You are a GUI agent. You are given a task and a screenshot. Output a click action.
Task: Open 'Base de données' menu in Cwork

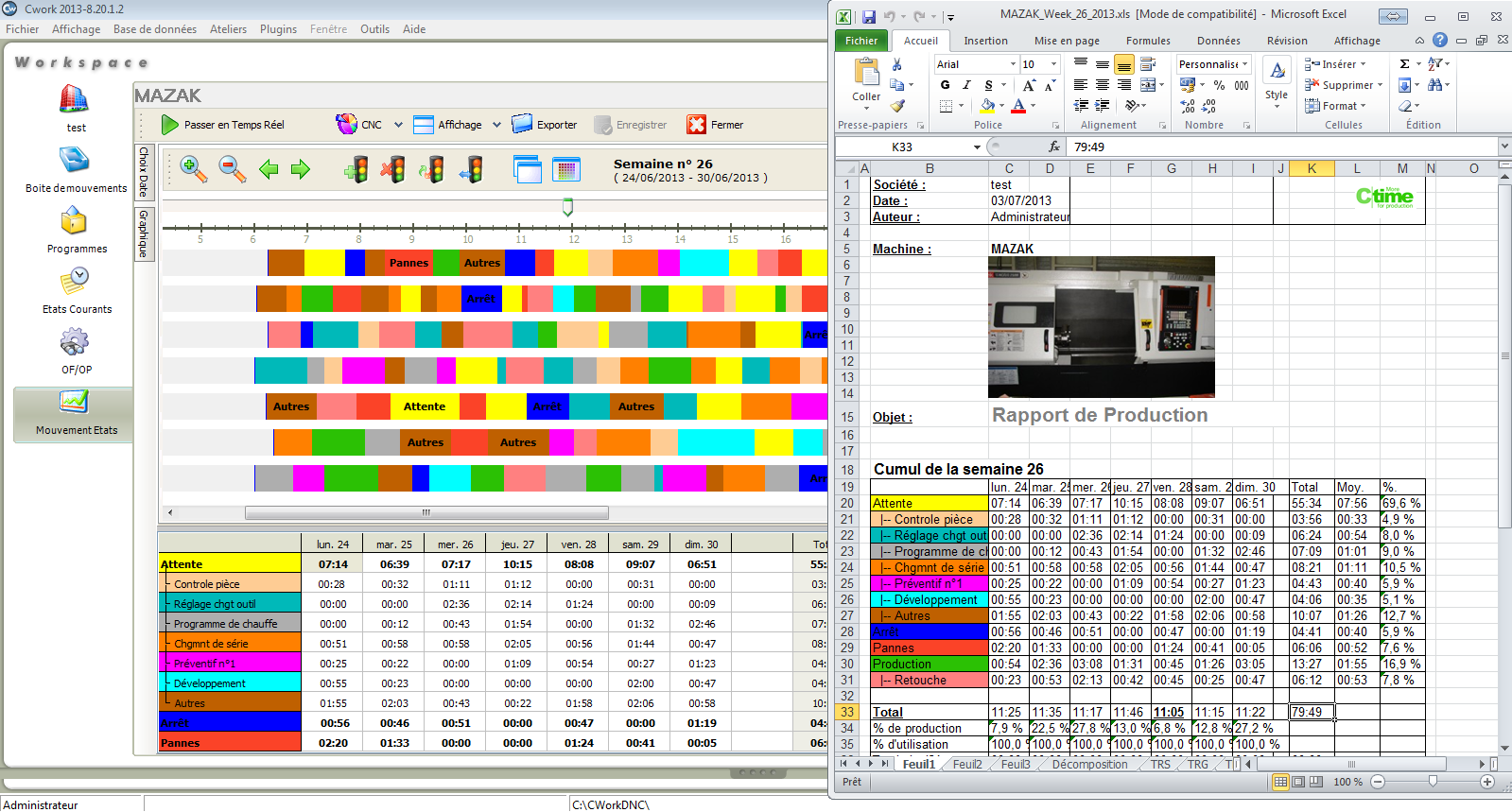point(155,29)
